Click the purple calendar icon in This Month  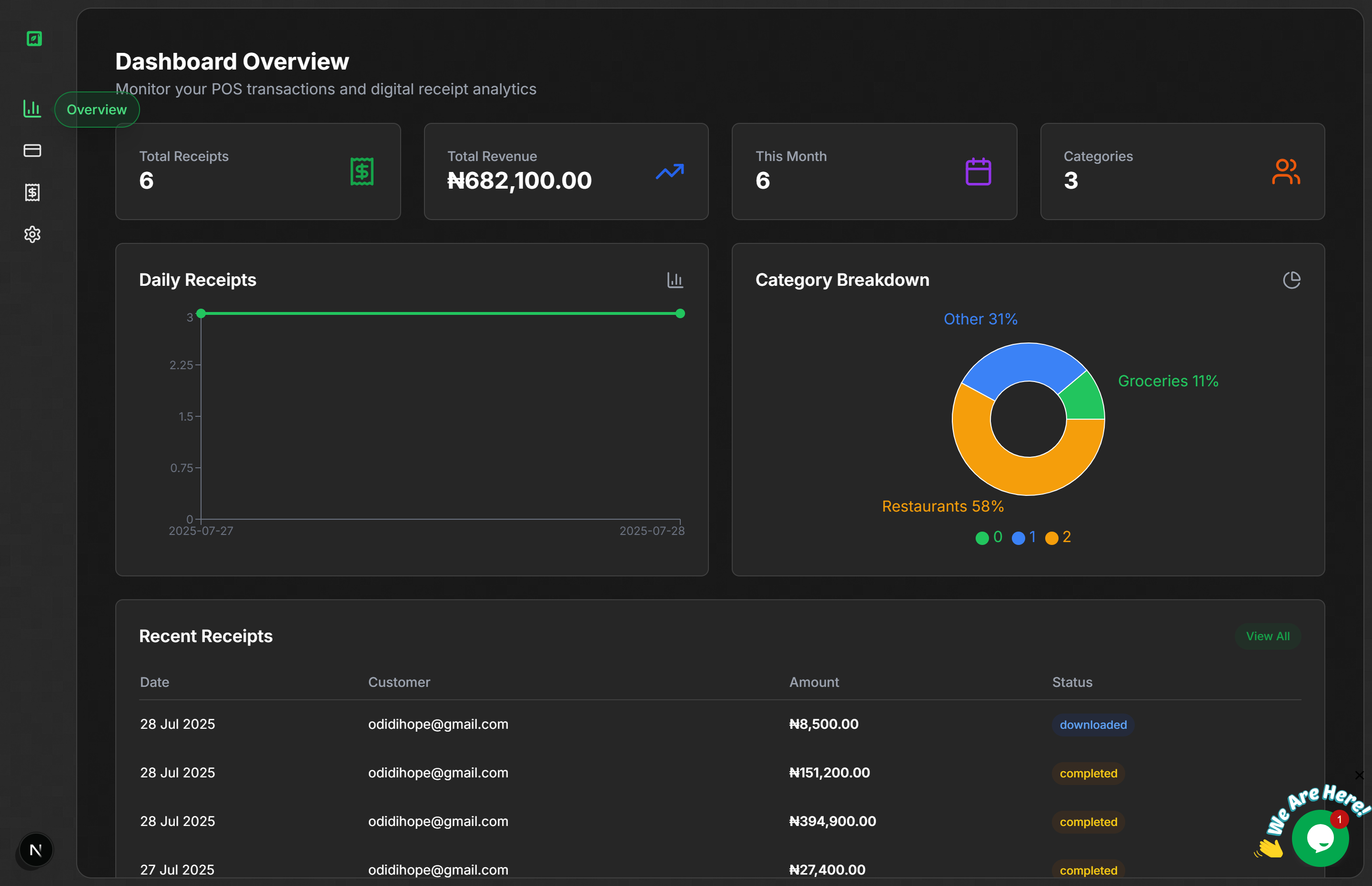tap(978, 171)
